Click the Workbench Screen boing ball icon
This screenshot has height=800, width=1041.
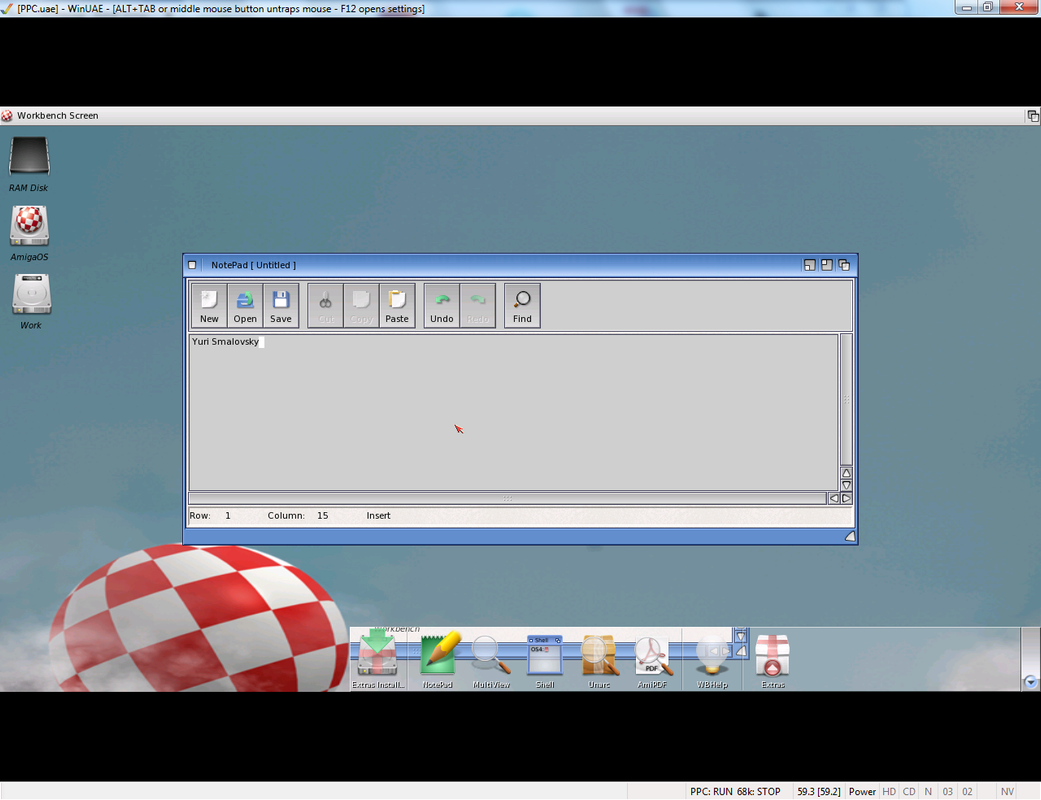7,116
